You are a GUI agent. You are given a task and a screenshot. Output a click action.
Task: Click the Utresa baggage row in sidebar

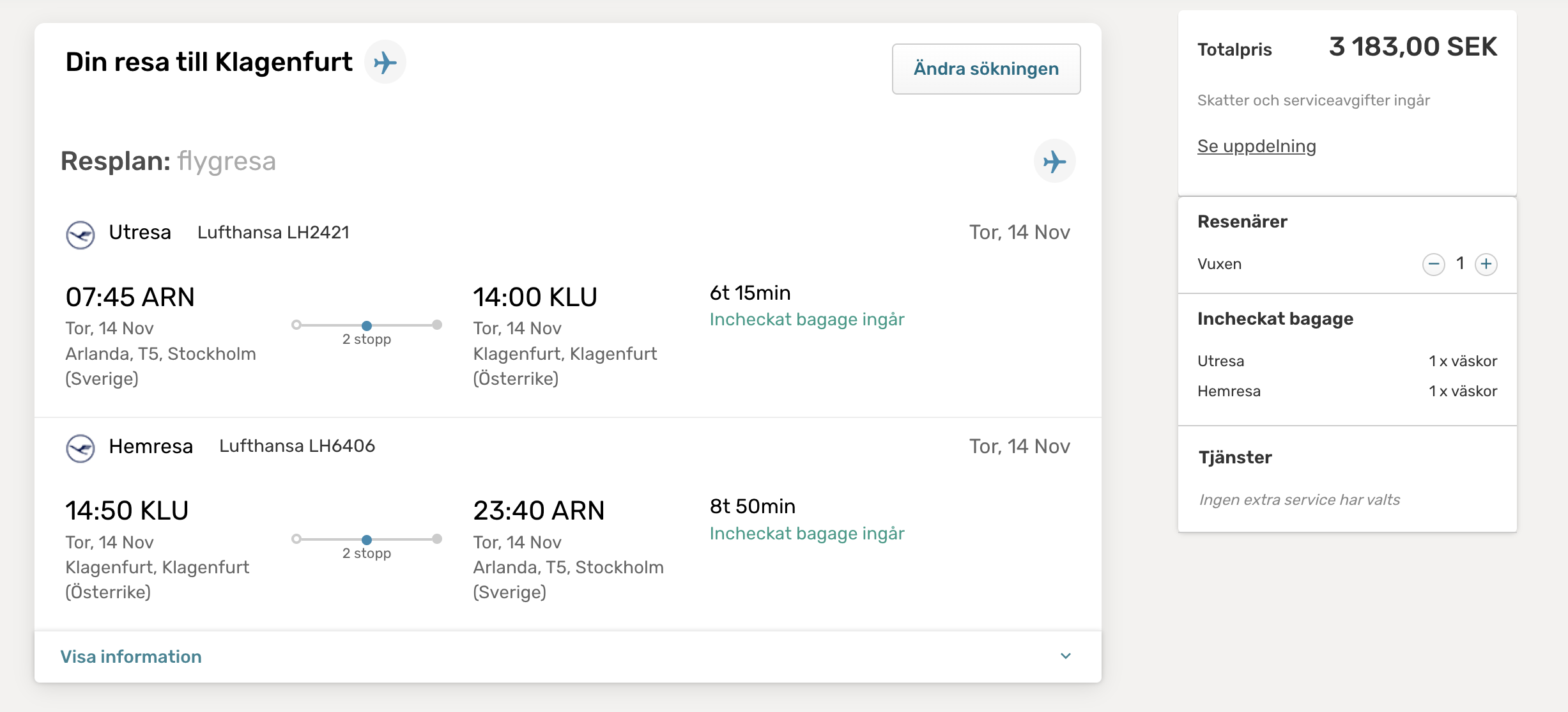pyautogui.click(x=1347, y=361)
